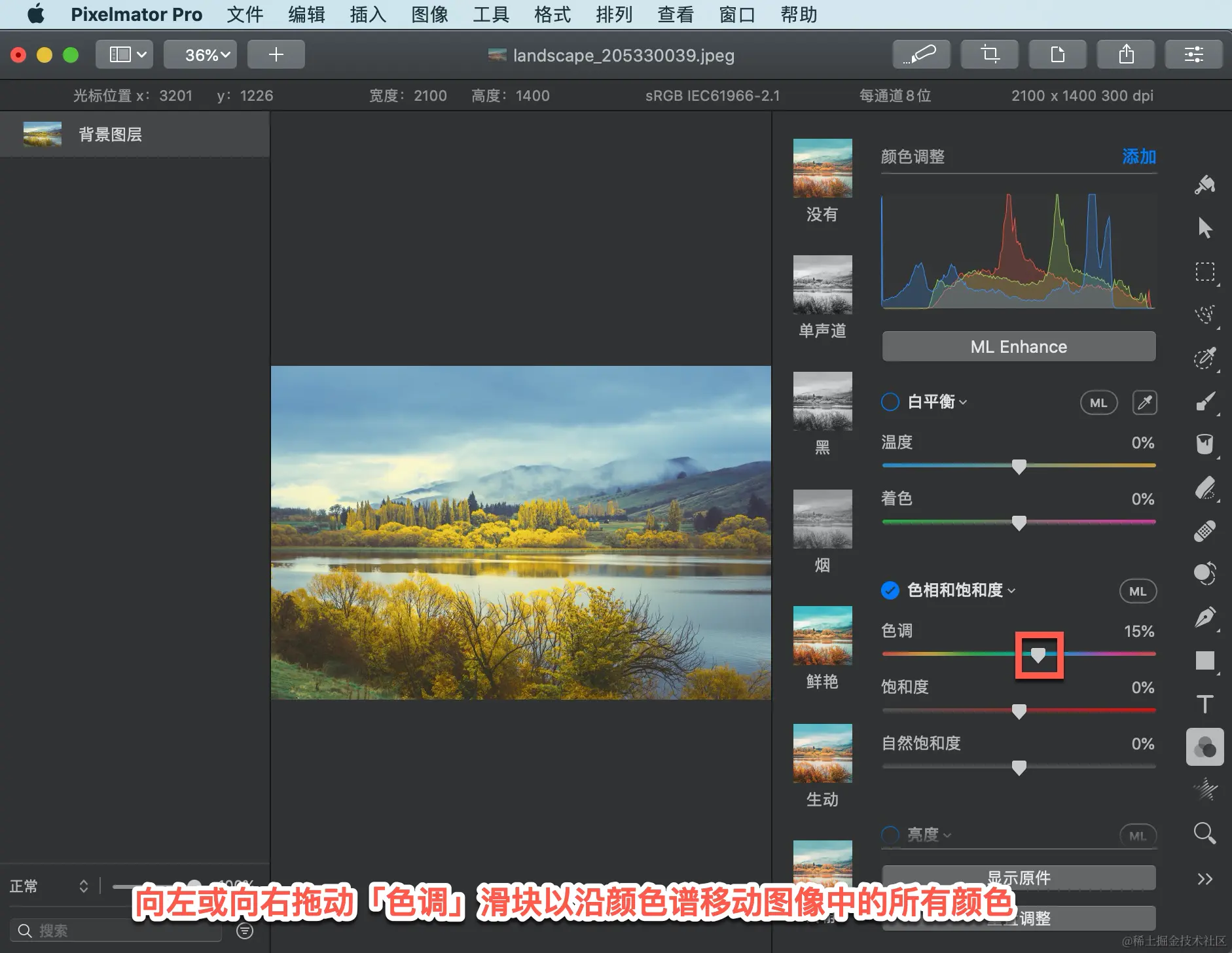Select the Erase tool
The width and height of the screenshot is (1232, 953).
pos(1205,488)
